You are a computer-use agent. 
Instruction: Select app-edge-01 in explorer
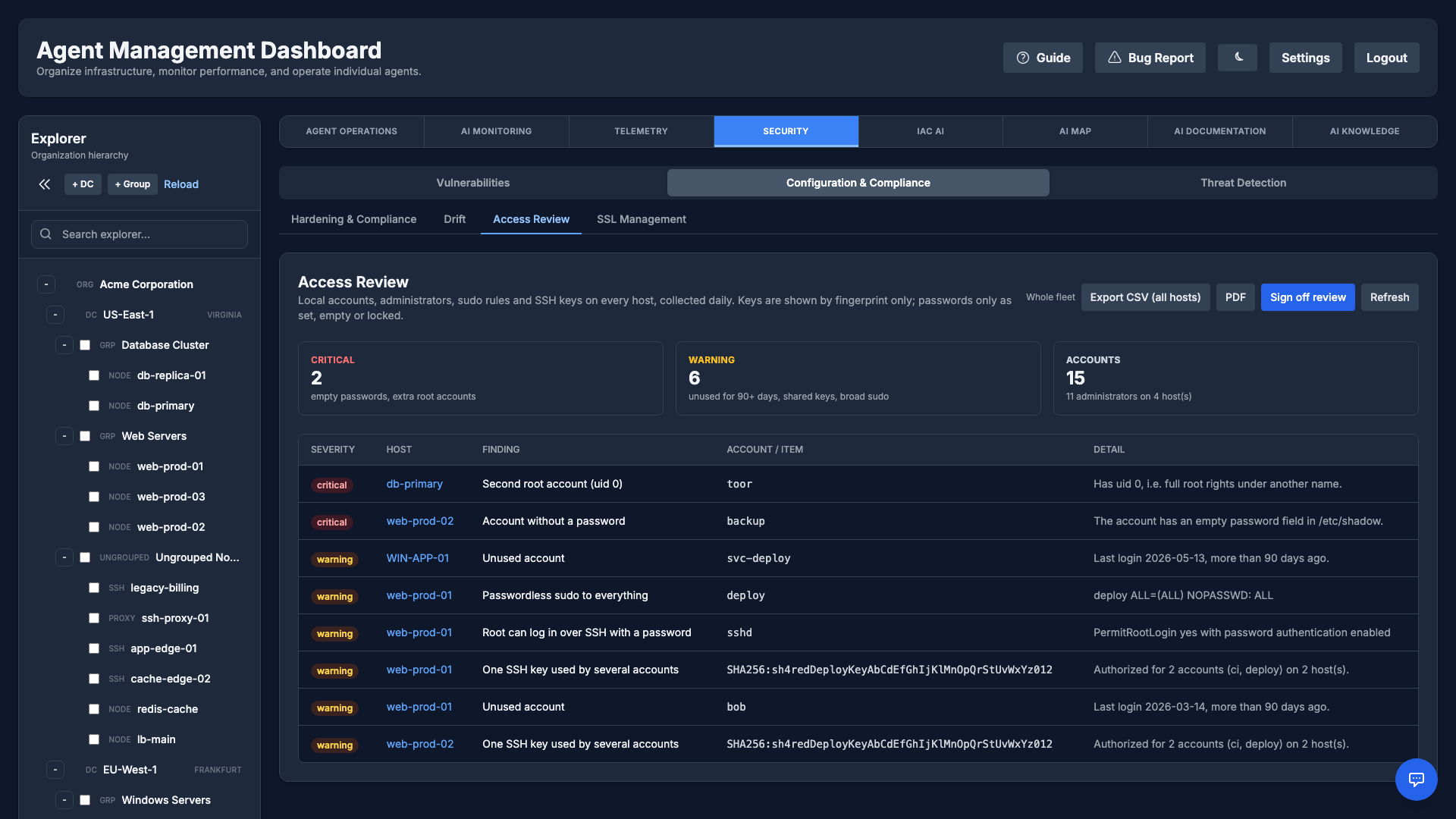click(164, 648)
